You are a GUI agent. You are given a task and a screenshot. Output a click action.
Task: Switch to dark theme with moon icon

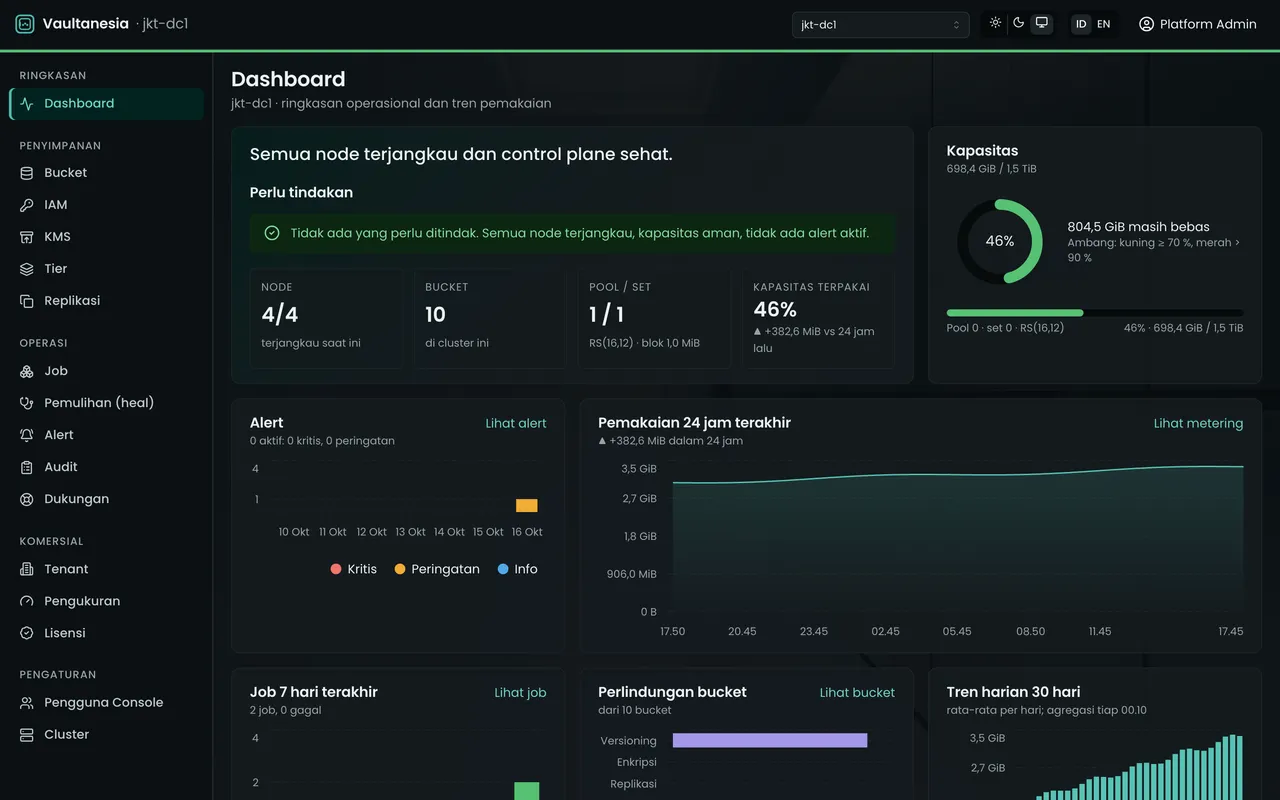coord(1018,23)
